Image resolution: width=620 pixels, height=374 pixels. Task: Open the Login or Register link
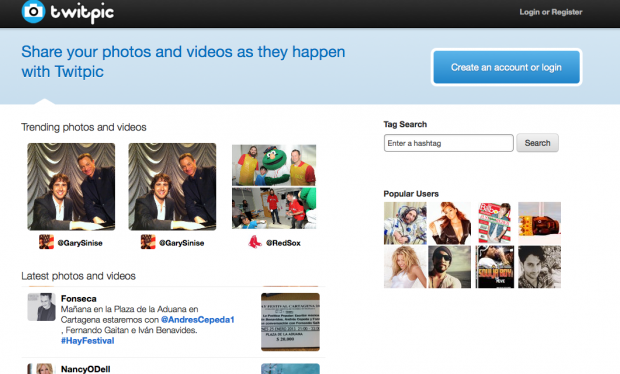pos(551,12)
